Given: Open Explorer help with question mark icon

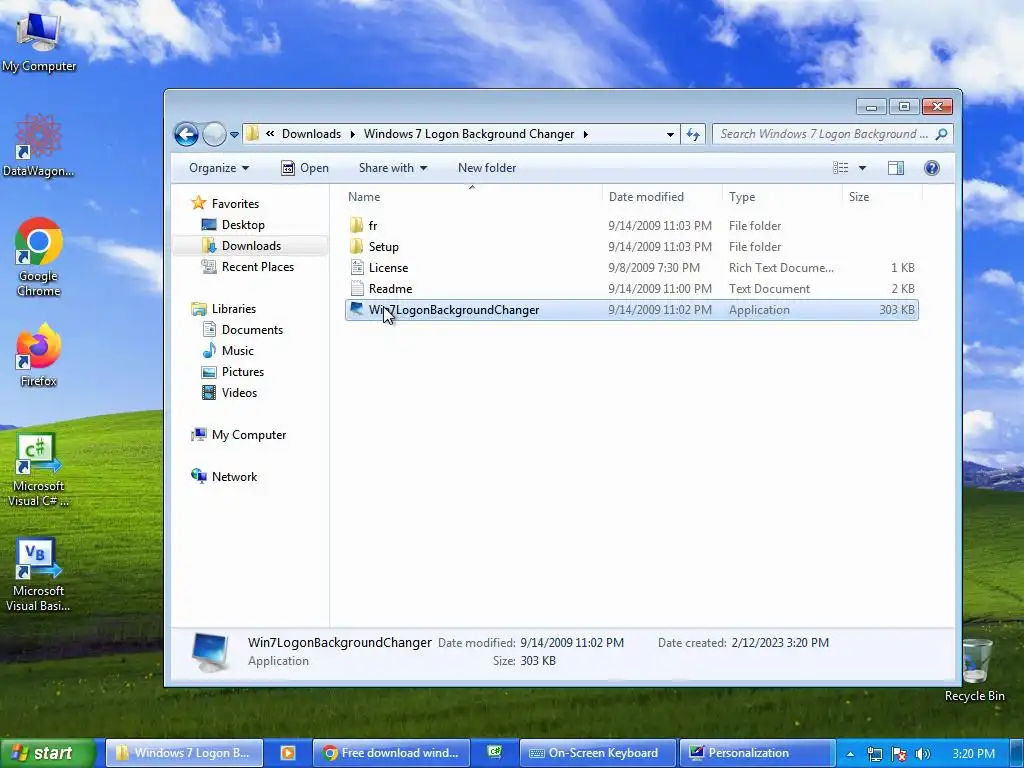Looking at the screenshot, I should click(932, 168).
